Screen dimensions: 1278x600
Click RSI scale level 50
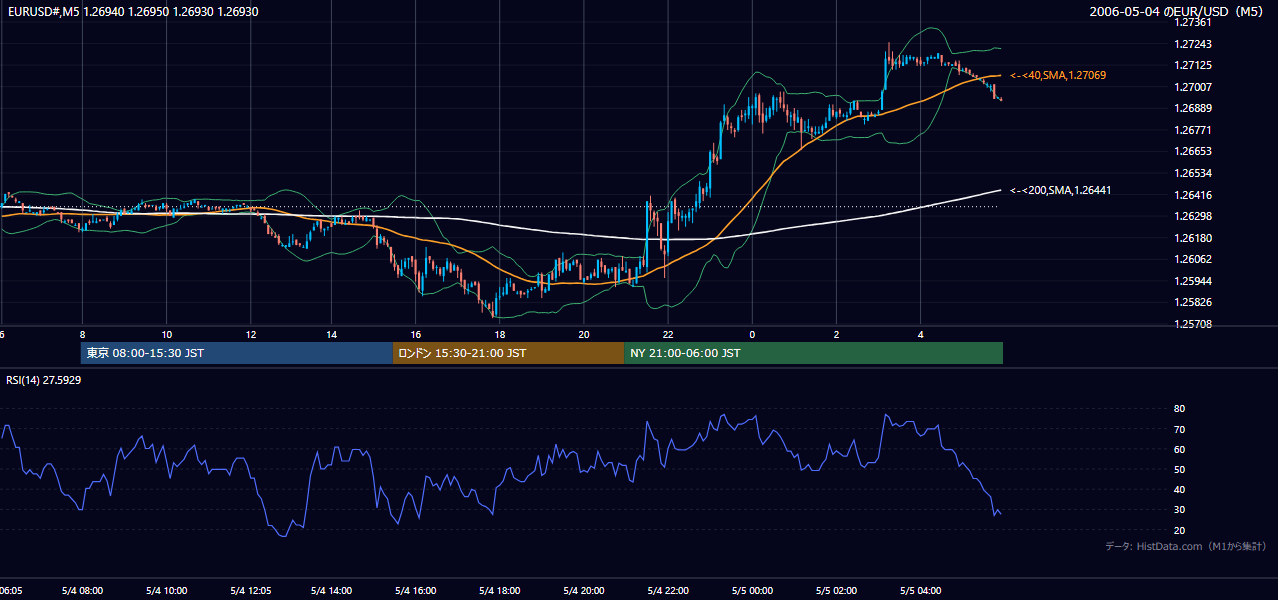point(1179,469)
